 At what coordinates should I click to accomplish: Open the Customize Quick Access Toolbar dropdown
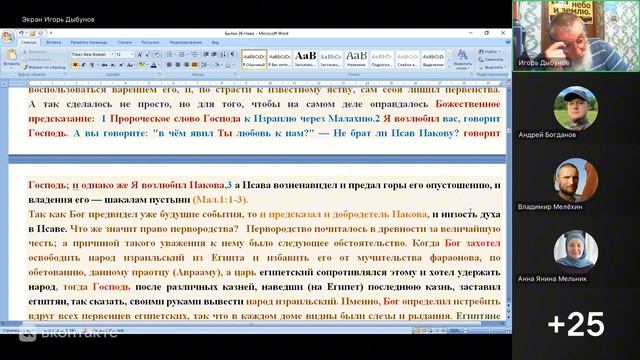(x=51, y=33)
